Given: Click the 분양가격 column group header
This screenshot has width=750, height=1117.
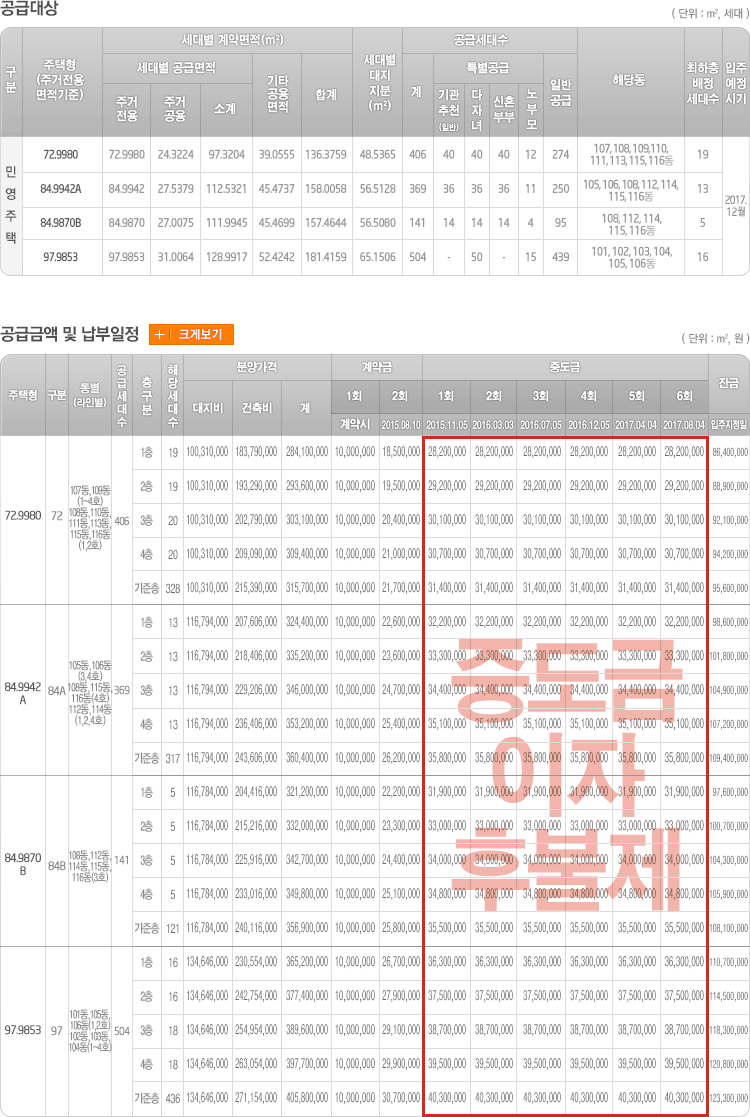Looking at the screenshot, I should click(x=257, y=366).
